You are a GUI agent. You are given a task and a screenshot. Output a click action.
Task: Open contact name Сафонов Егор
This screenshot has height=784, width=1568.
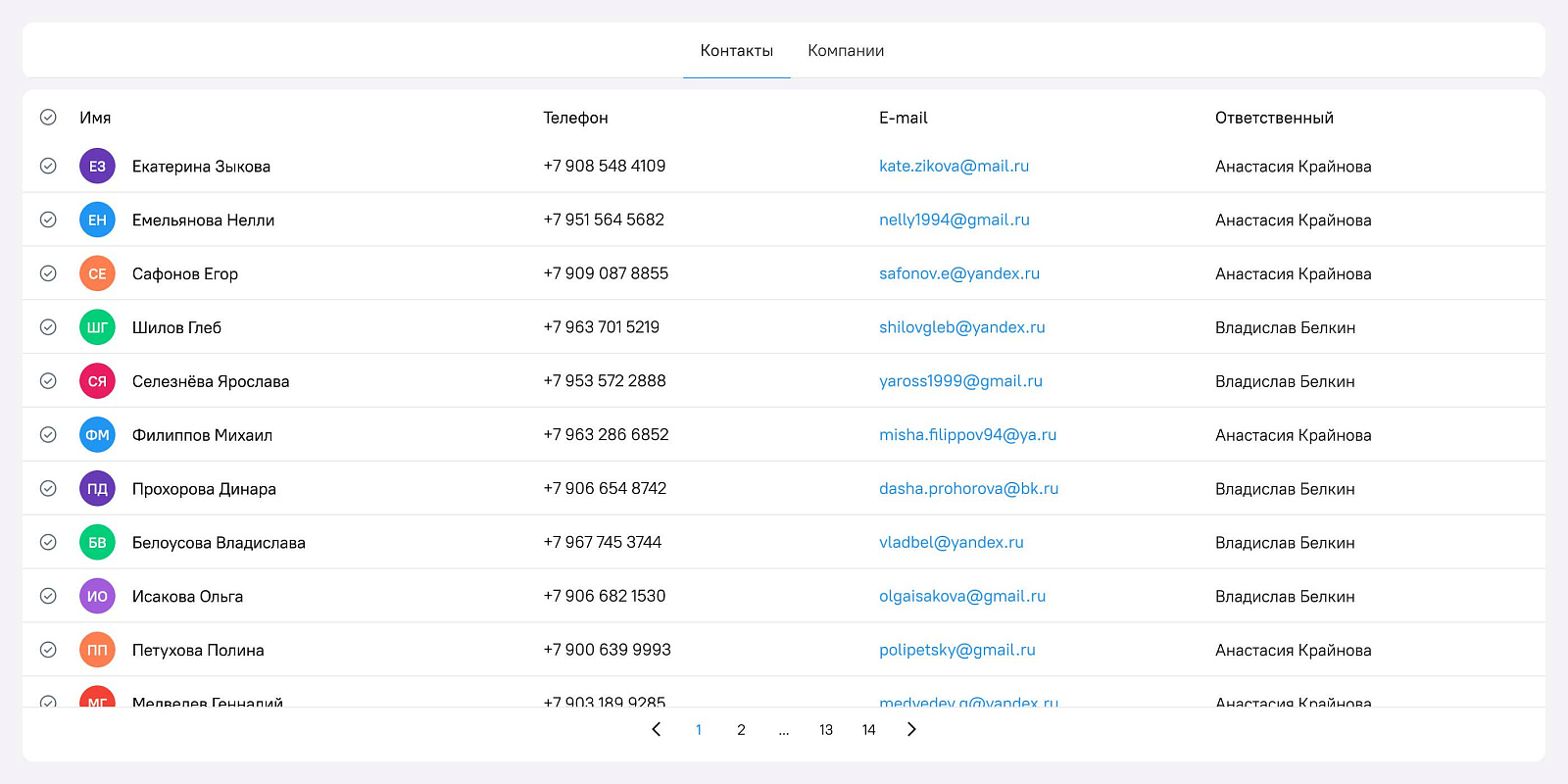185,274
